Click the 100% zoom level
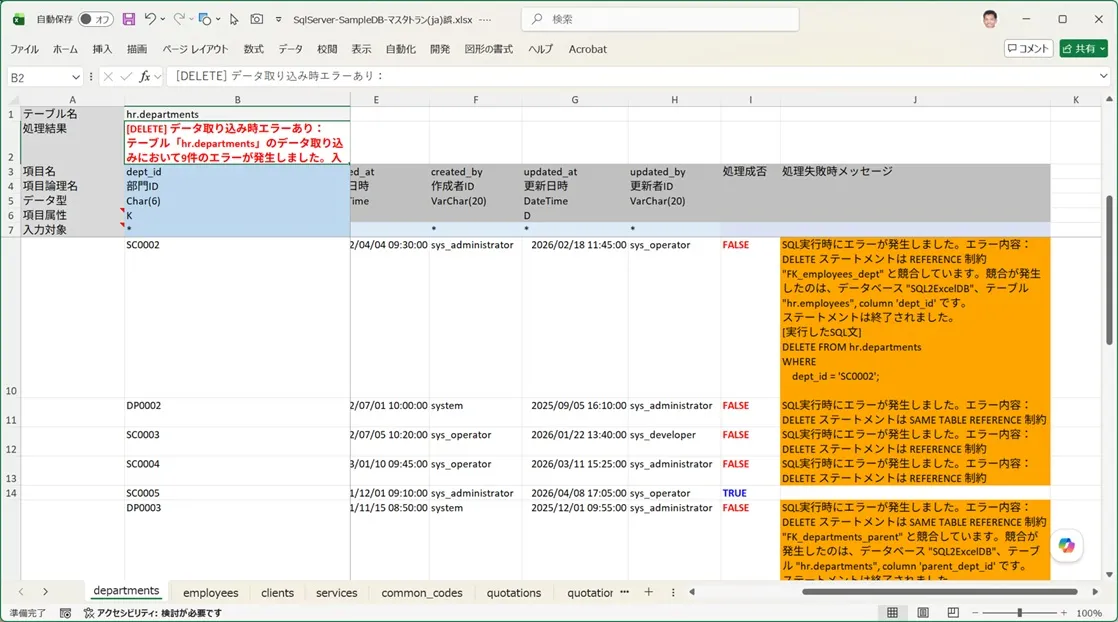The height and width of the screenshot is (622, 1118). [1089, 613]
